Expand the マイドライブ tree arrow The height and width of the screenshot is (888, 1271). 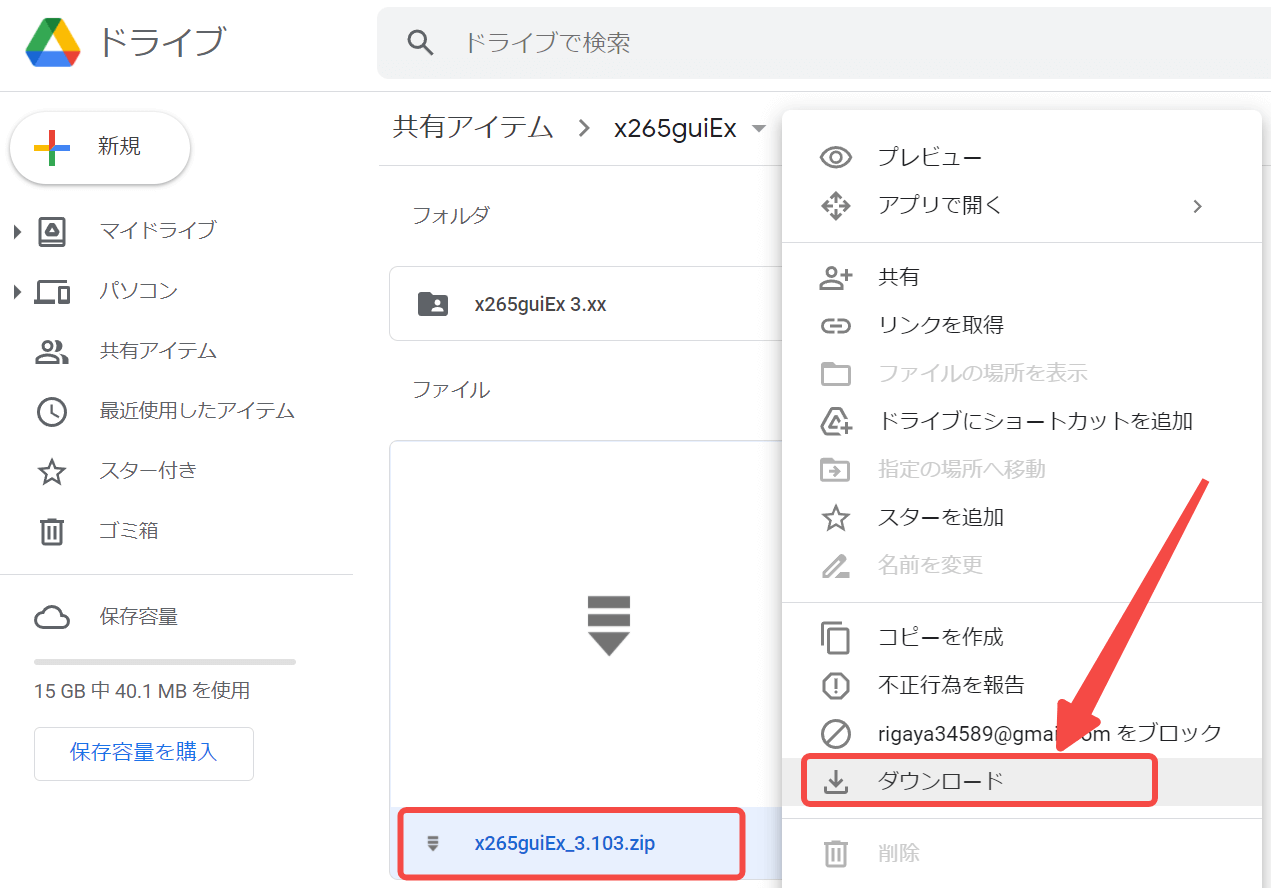click(17, 232)
